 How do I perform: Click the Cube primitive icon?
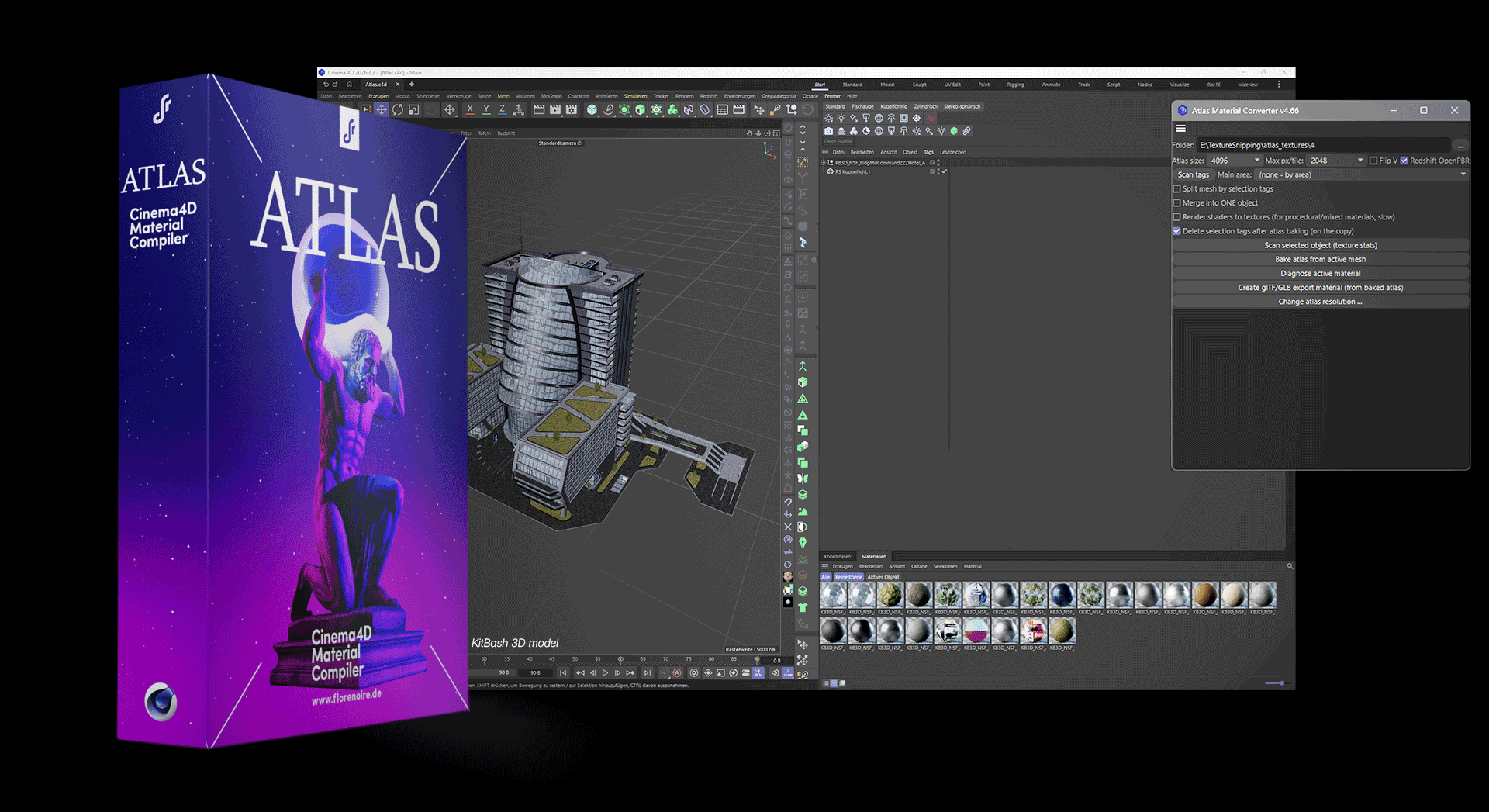pos(592,109)
